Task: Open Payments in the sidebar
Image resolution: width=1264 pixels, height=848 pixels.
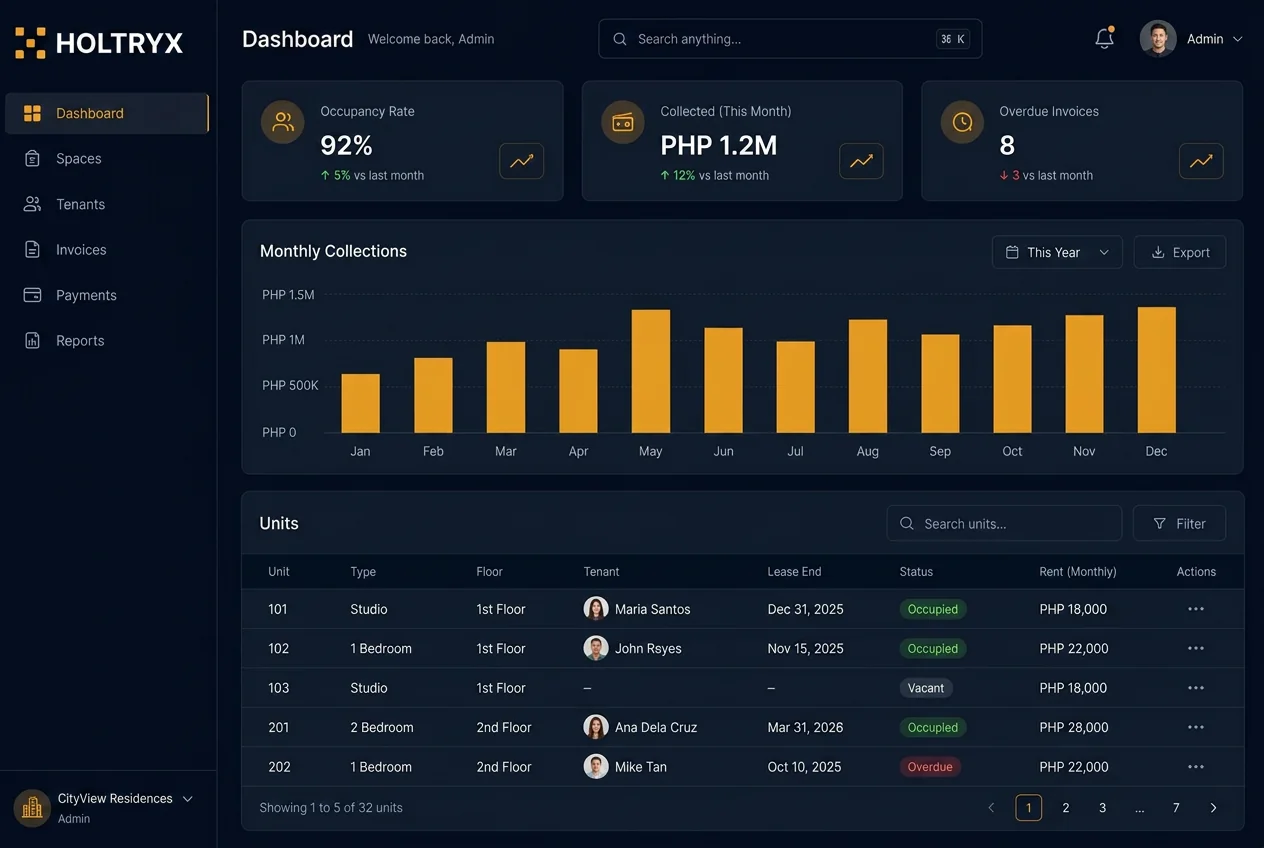Action: (x=107, y=295)
